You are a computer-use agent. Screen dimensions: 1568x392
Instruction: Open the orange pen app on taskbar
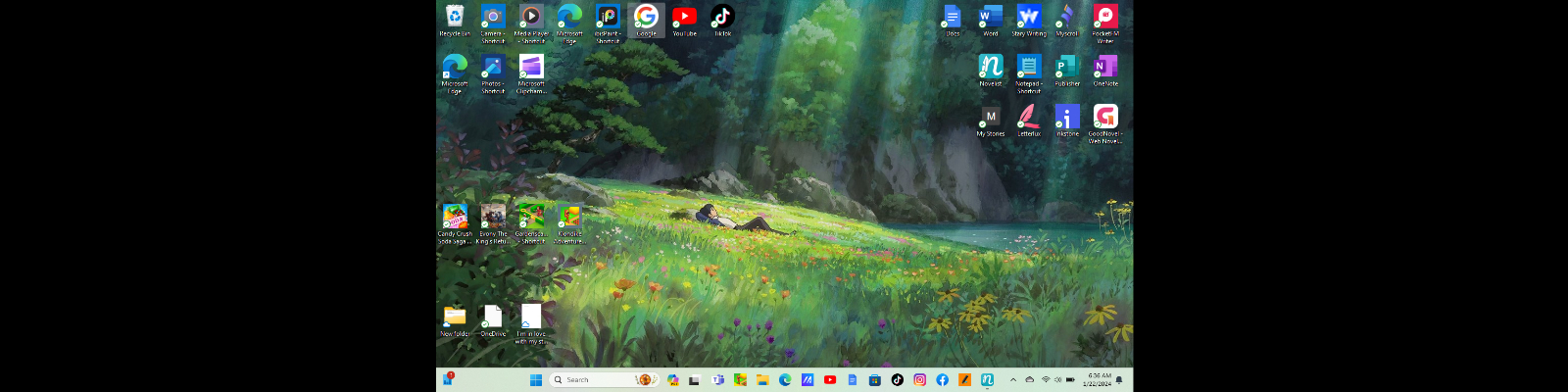point(964,380)
